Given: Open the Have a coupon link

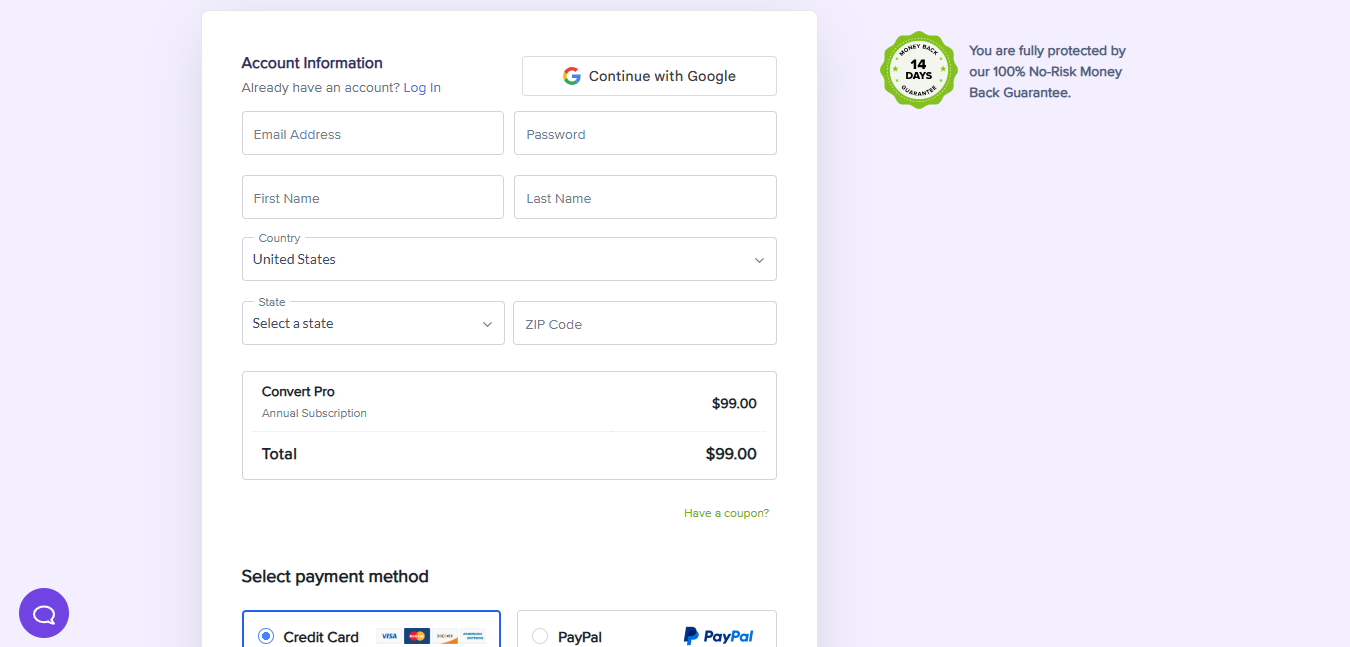Looking at the screenshot, I should coord(726,512).
